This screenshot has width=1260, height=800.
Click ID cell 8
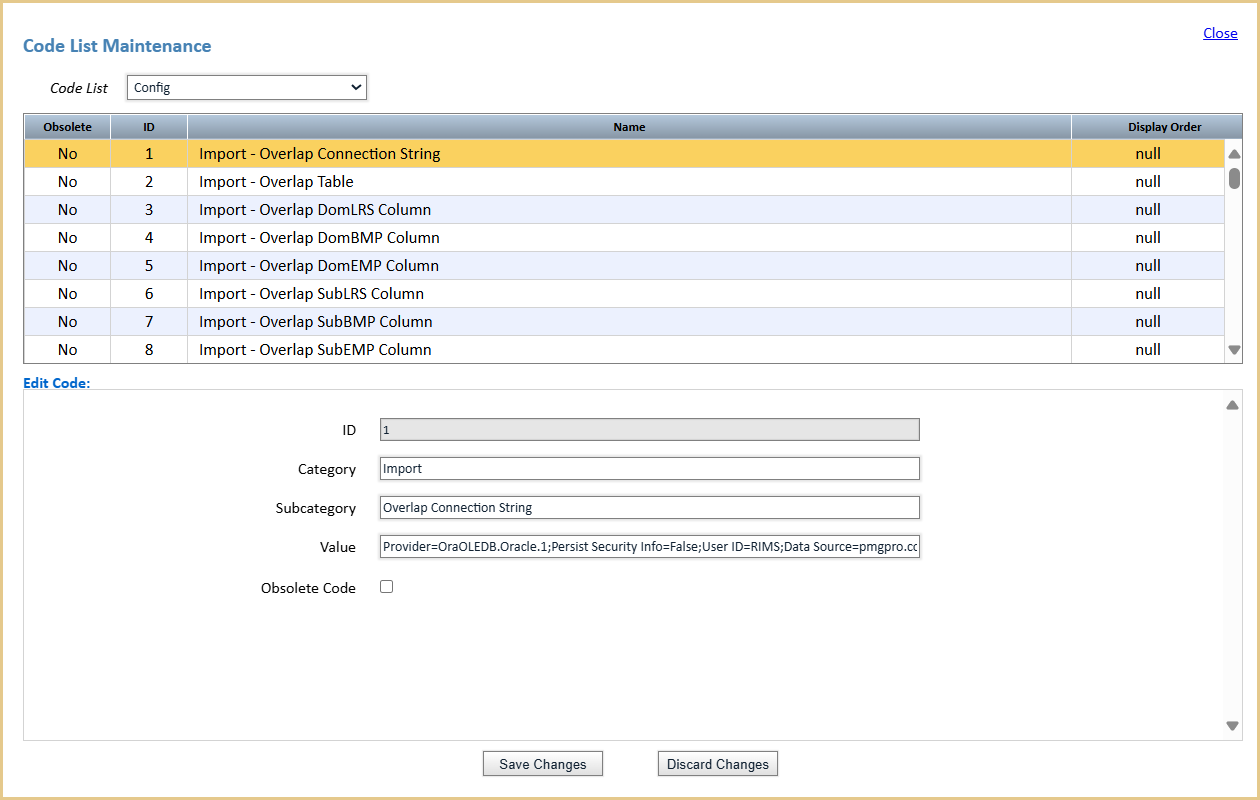[149, 350]
